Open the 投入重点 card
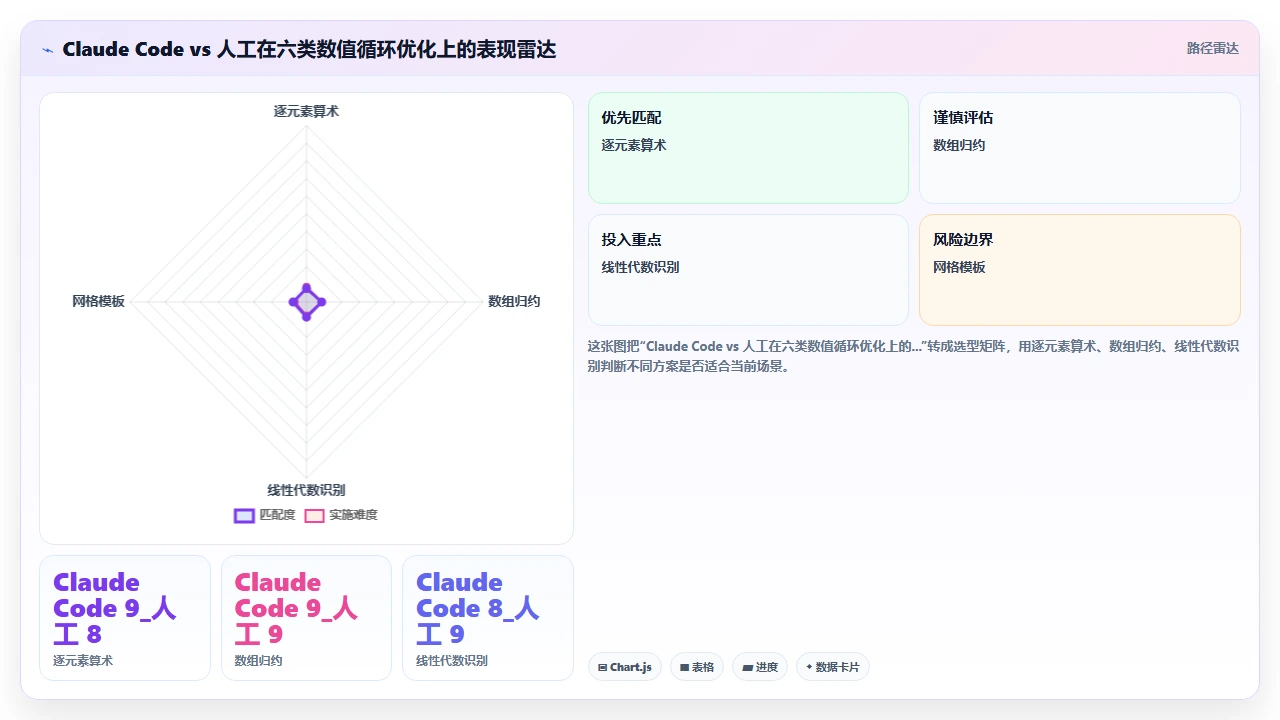Viewport: 1280px width, 720px height. coord(748,270)
